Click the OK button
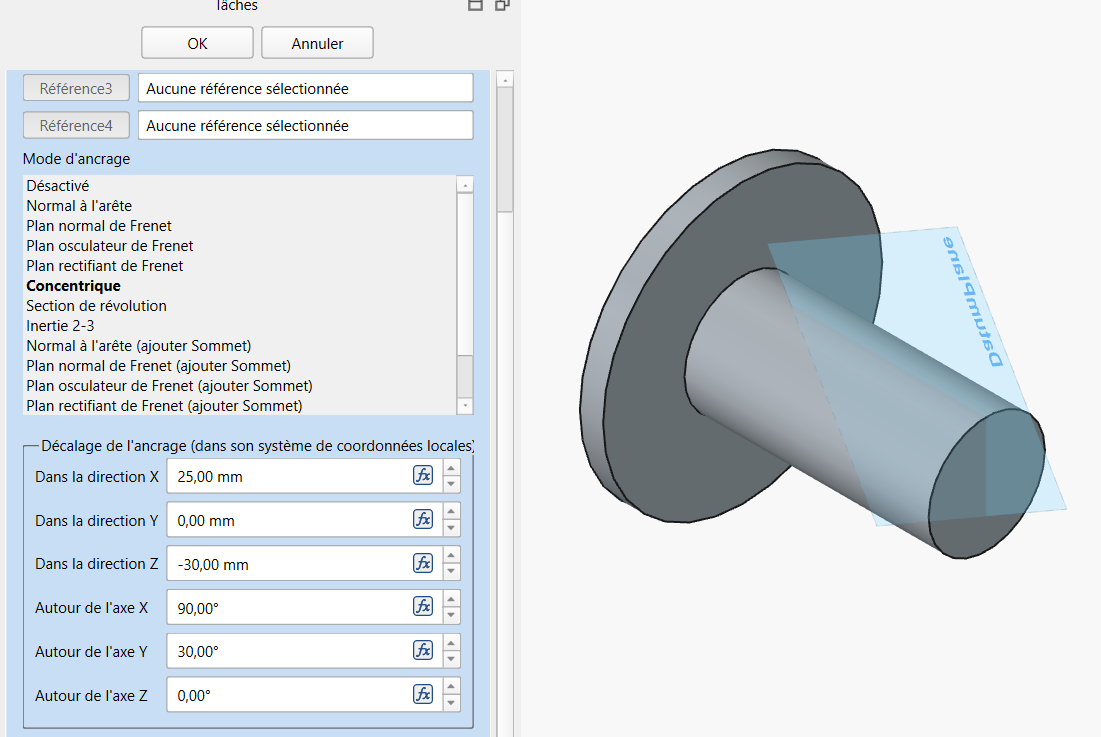 pos(197,43)
